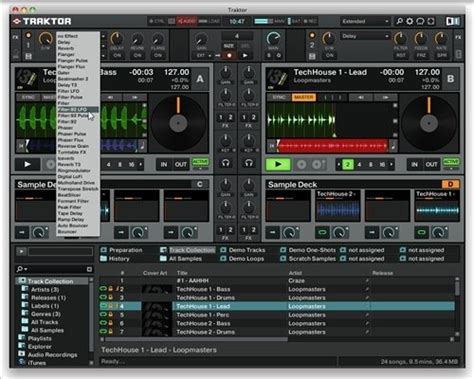Toggle FX 1 assign on left channel
474x379 pixels.
tap(221, 118)
